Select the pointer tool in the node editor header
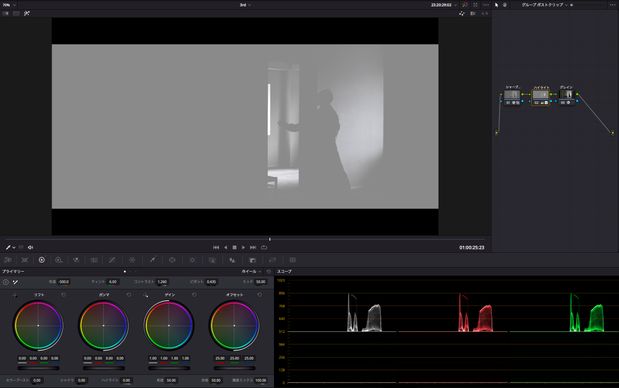619x388 pixels. coord(497,5)
